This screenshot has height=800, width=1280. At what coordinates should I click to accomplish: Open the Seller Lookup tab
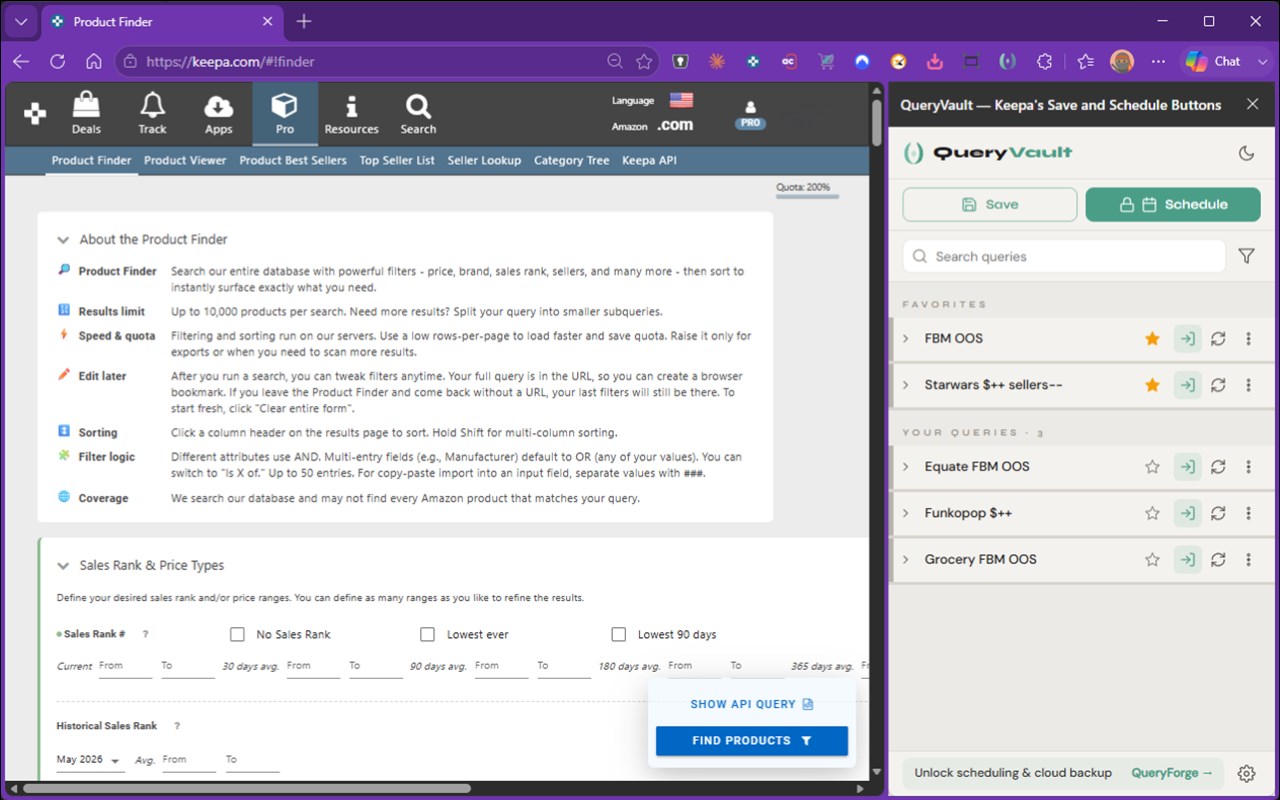tap(484, 160)
